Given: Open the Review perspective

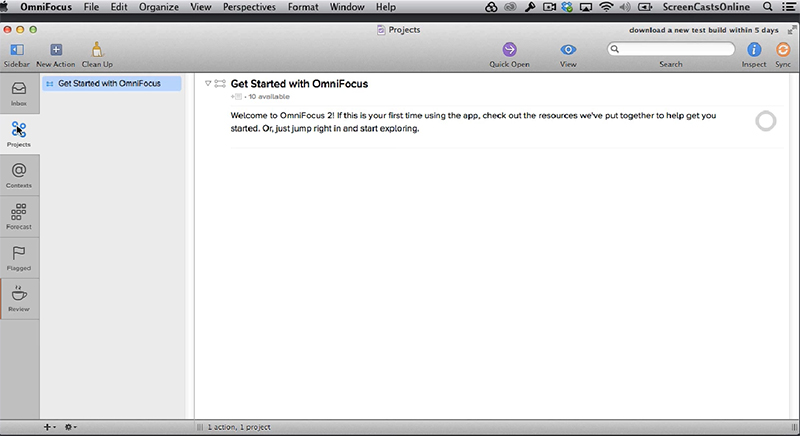Looking at the screenshot, I should click(x=18, y=296).
